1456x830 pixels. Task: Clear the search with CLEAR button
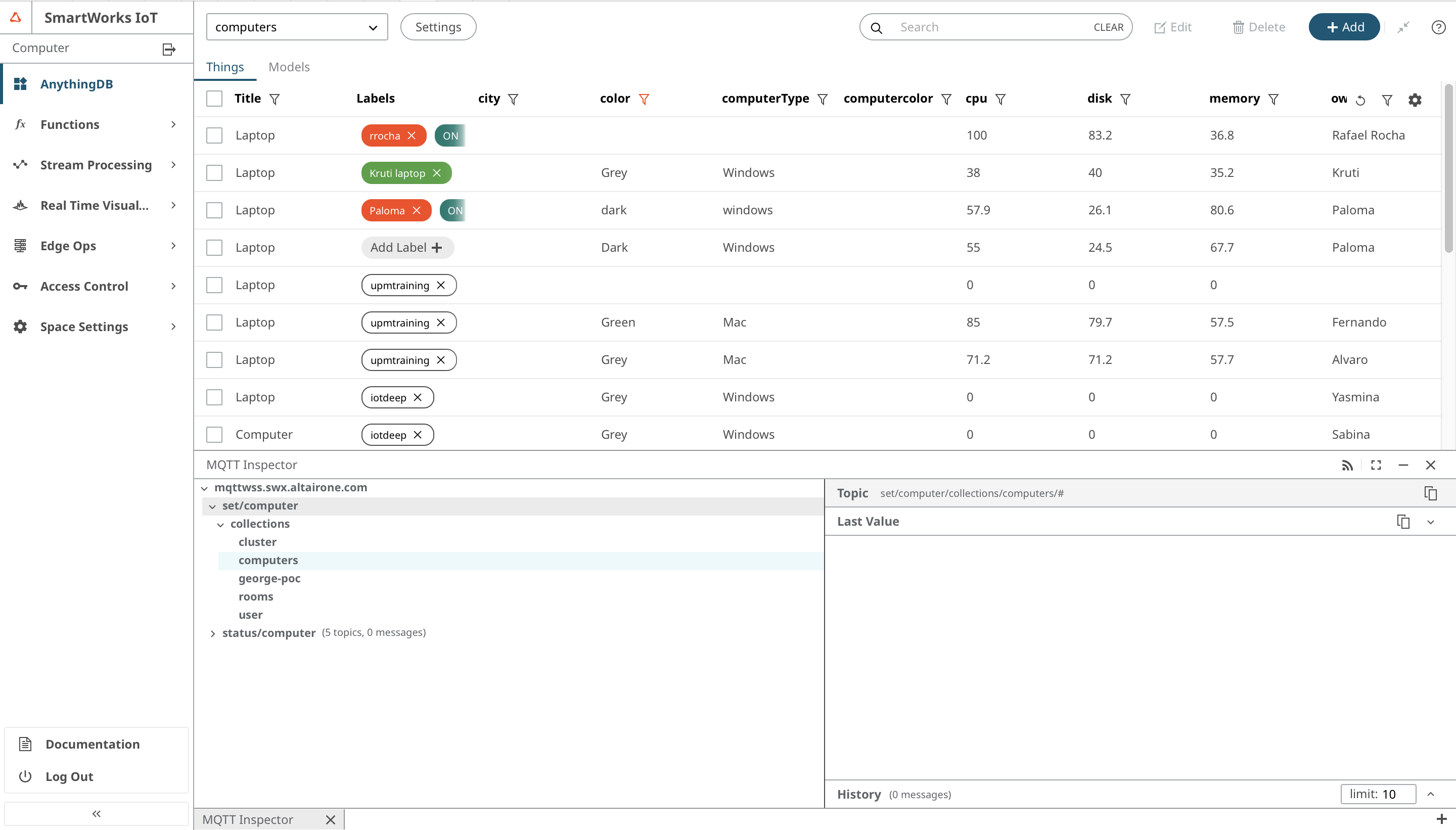point(1107,27)
